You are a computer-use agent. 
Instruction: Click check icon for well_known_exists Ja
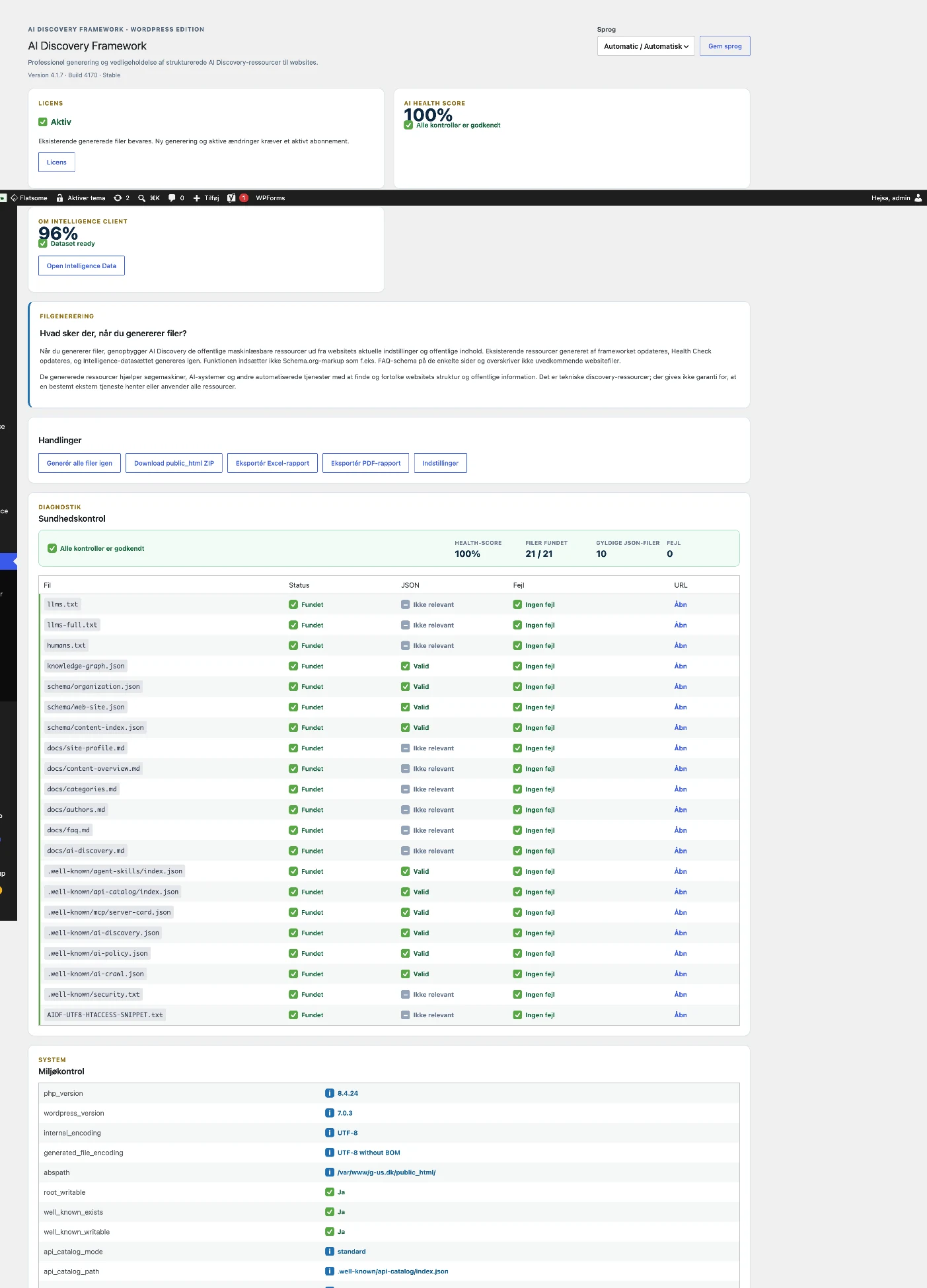point(330,1212)
